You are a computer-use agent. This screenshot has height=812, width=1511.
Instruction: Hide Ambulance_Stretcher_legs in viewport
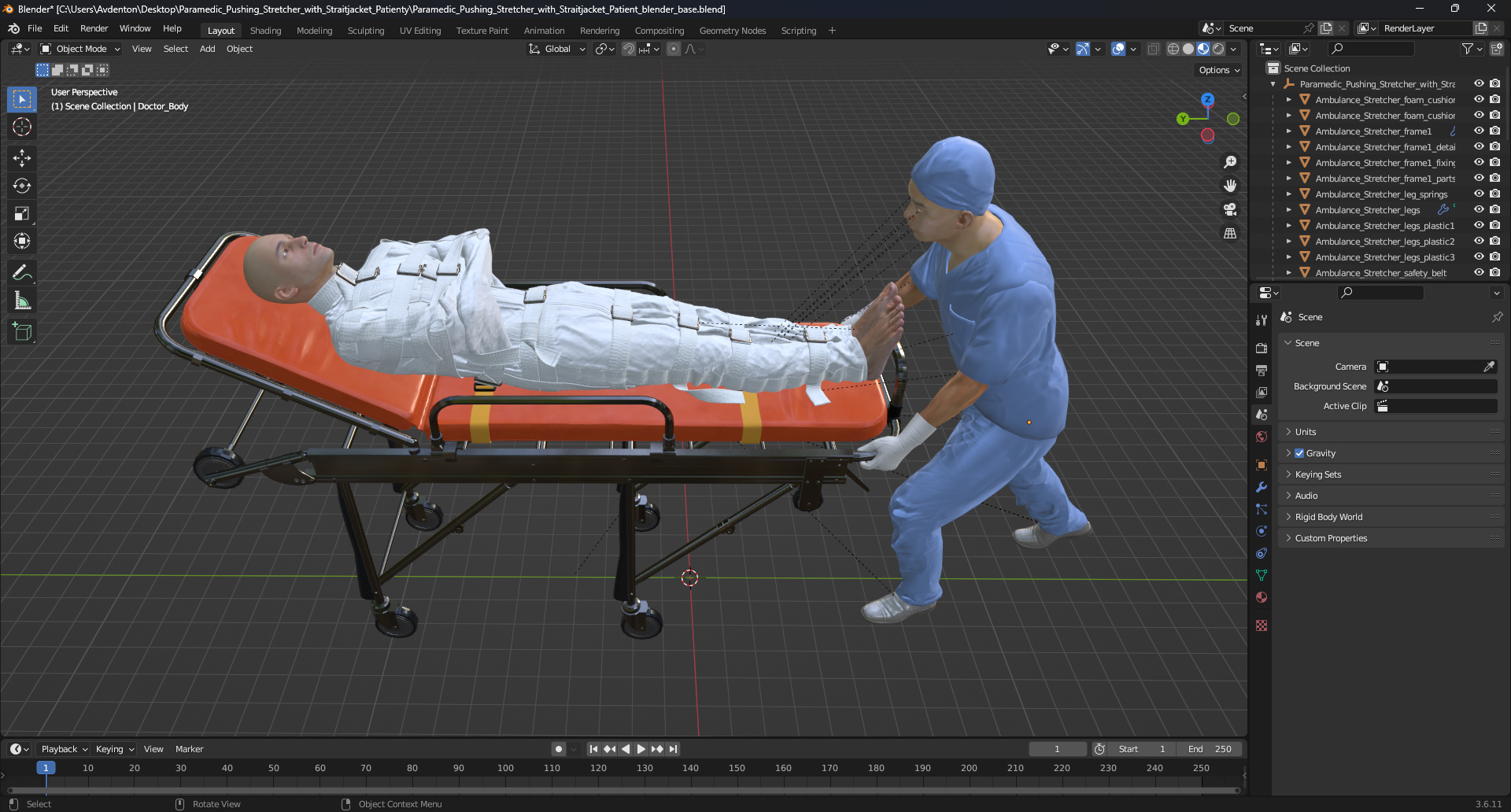click(1479, 209)
